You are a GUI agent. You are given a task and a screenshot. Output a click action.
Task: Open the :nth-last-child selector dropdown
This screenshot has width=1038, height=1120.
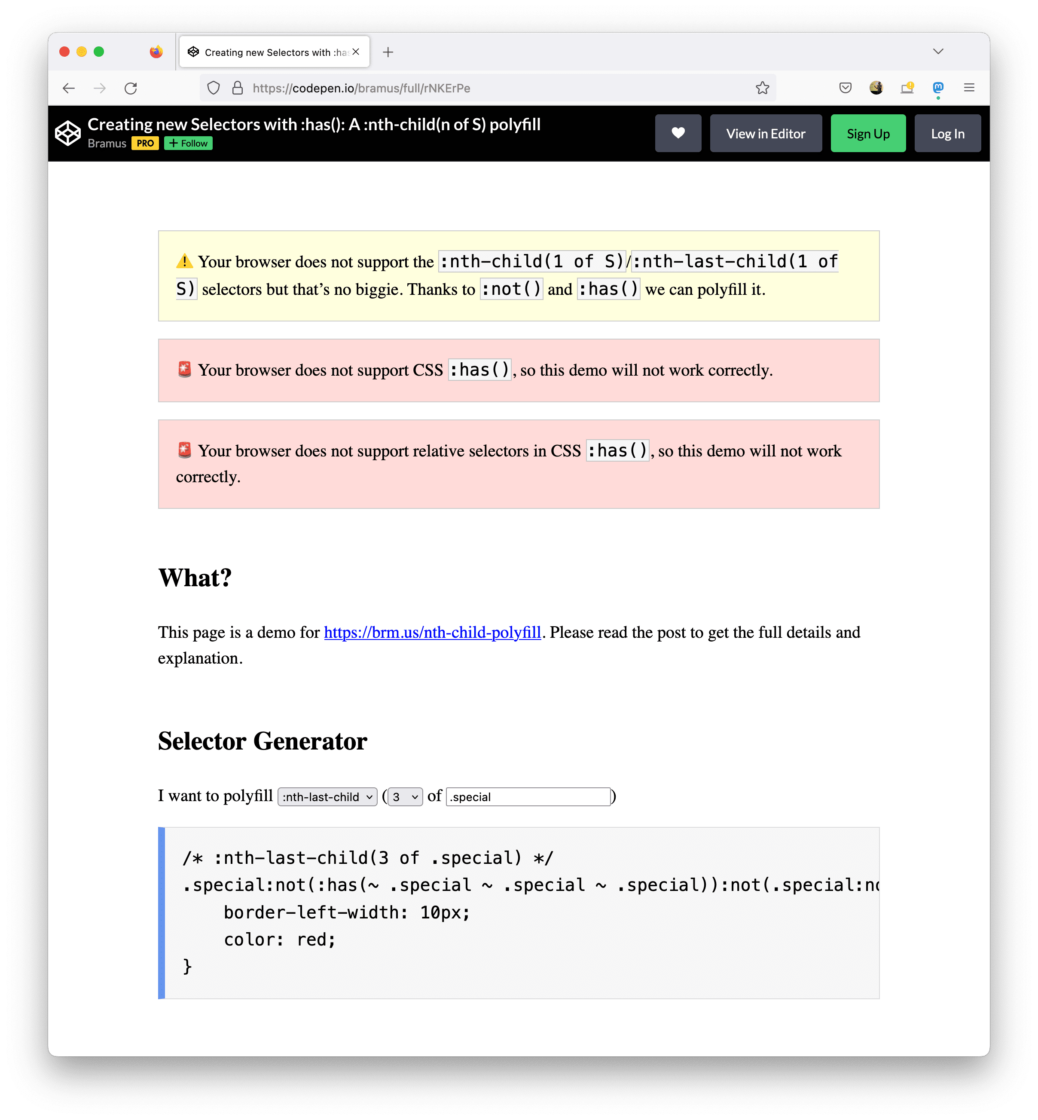[x=327, y=797]
